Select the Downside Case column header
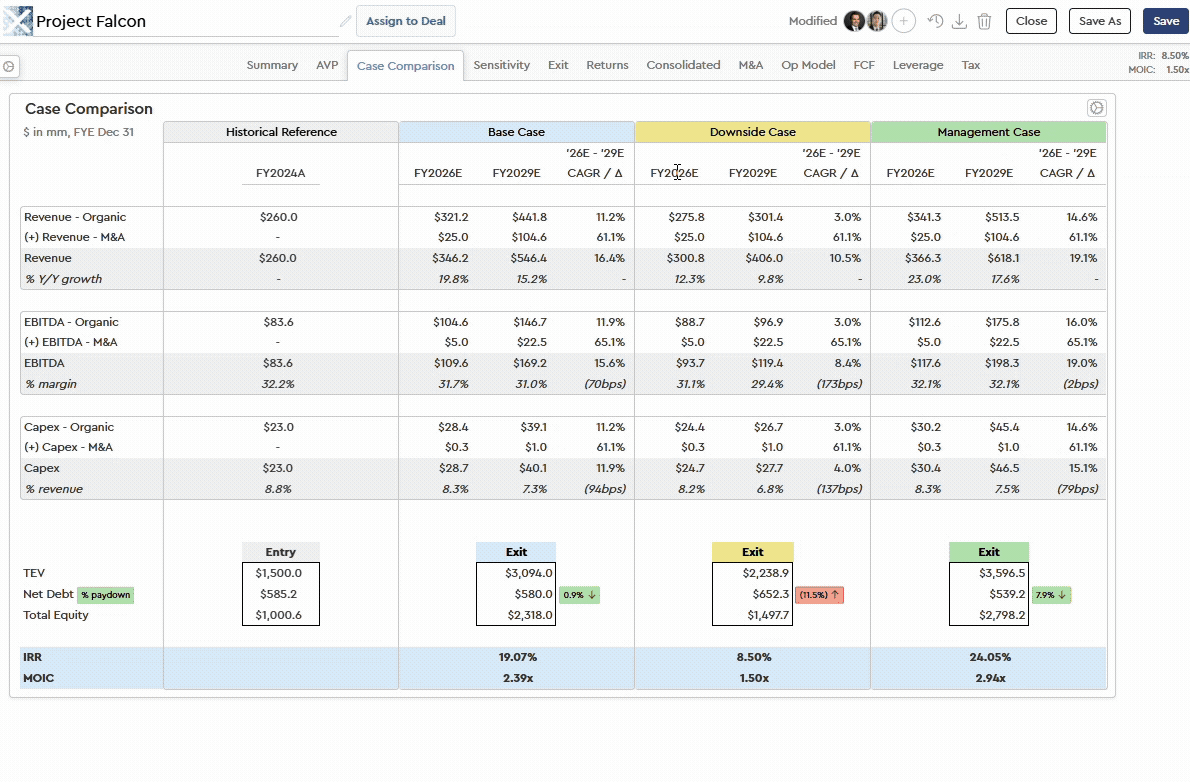The width and height of the screenshot is (1190, 782). coord(752,132)
